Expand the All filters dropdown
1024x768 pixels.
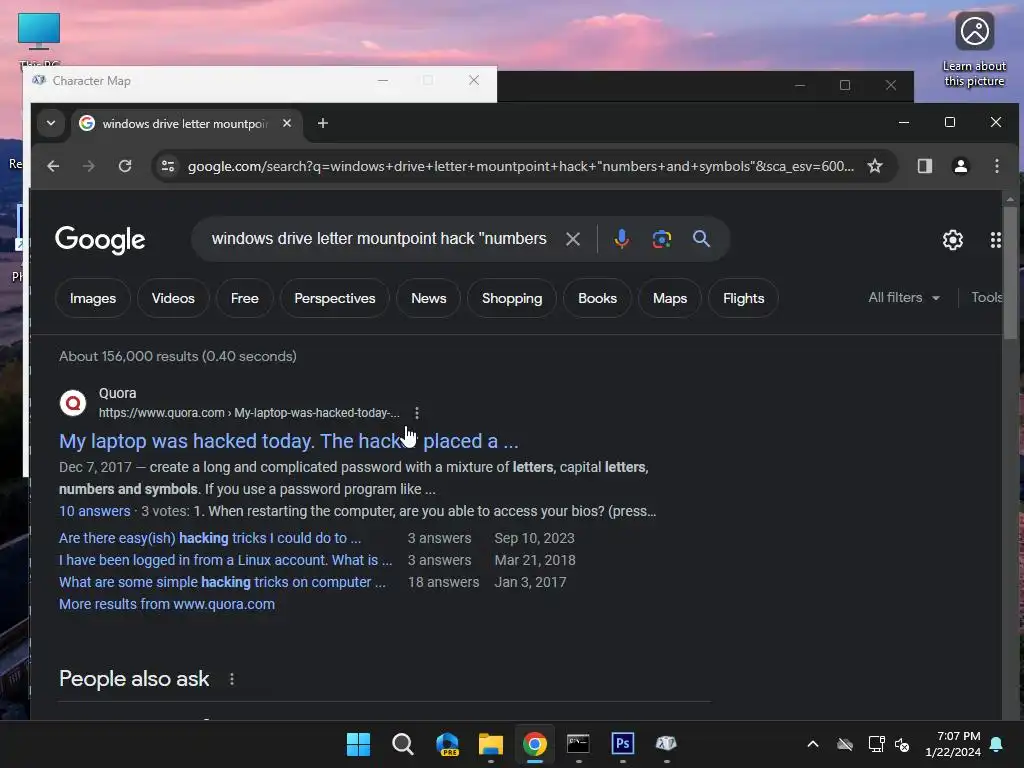(x=904, y=298)
